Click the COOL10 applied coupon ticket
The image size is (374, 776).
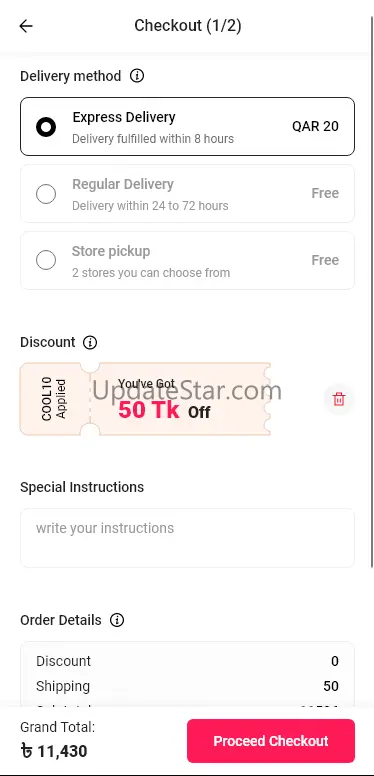[x=145, y=399]
